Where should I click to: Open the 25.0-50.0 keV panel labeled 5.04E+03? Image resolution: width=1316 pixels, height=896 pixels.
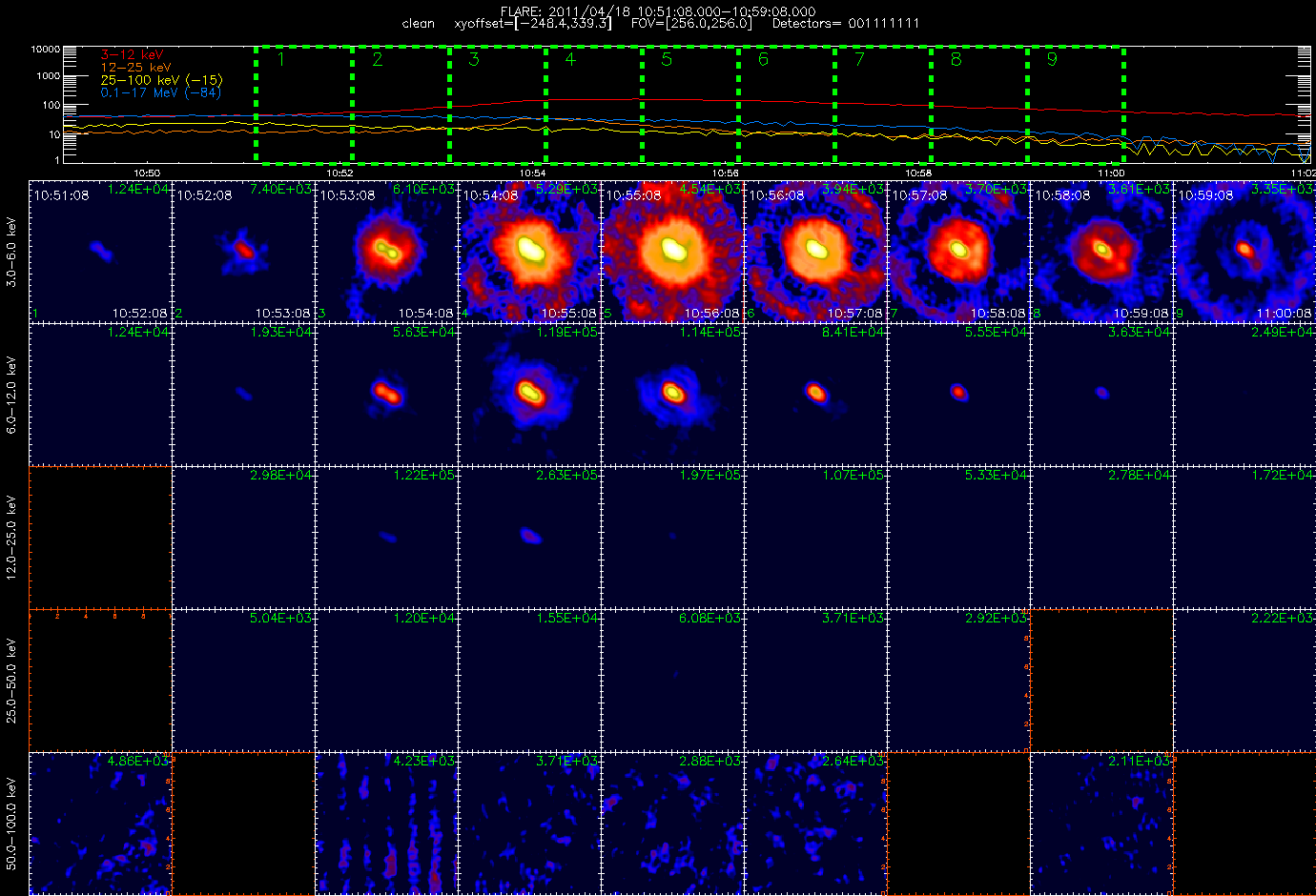click(x=243, y=680)
